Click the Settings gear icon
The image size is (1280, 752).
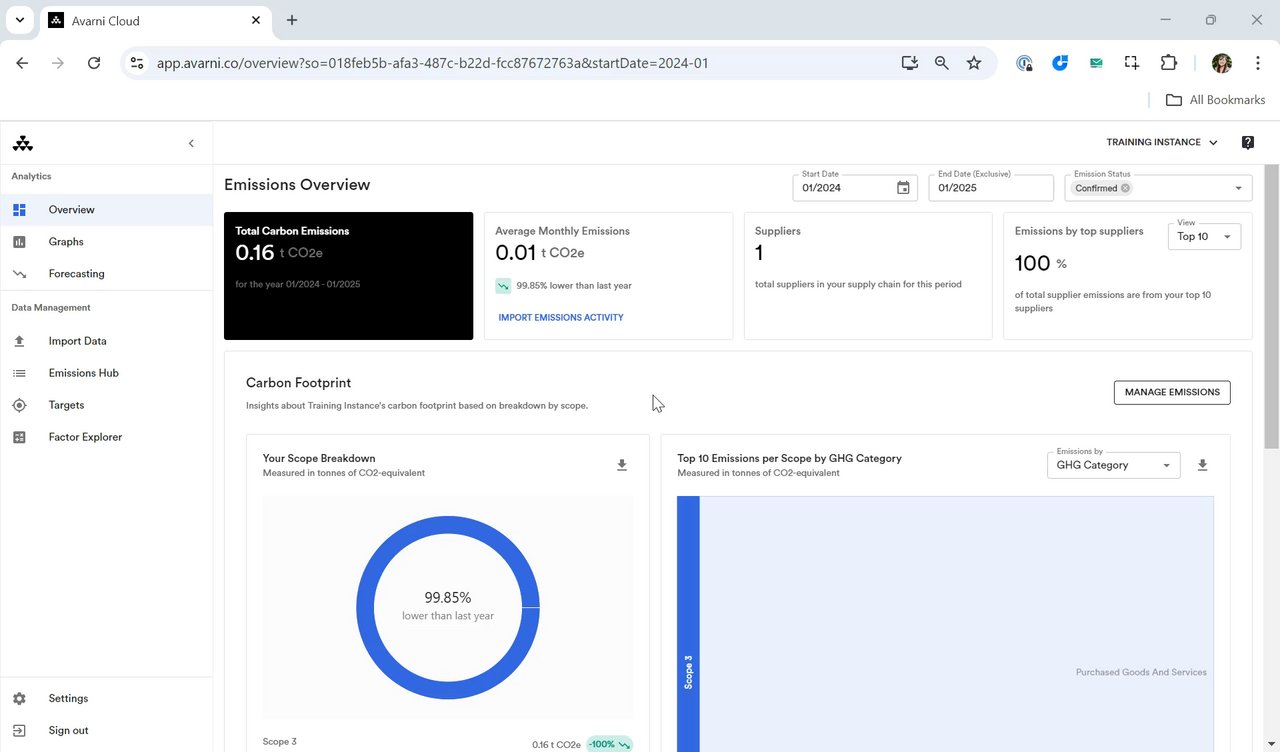tap(19, 699)
